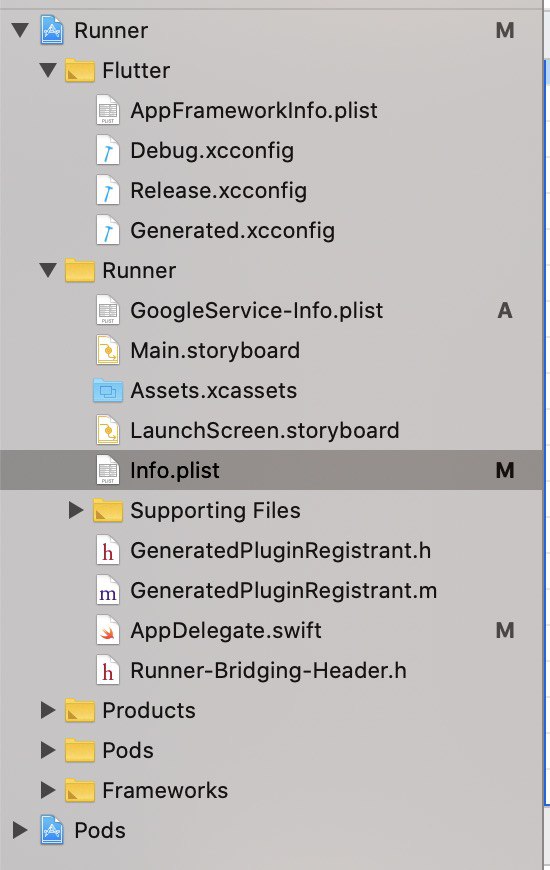Click the Runner-Bridging-Header.h file icon
550x870 pixels.
(108, 670)
